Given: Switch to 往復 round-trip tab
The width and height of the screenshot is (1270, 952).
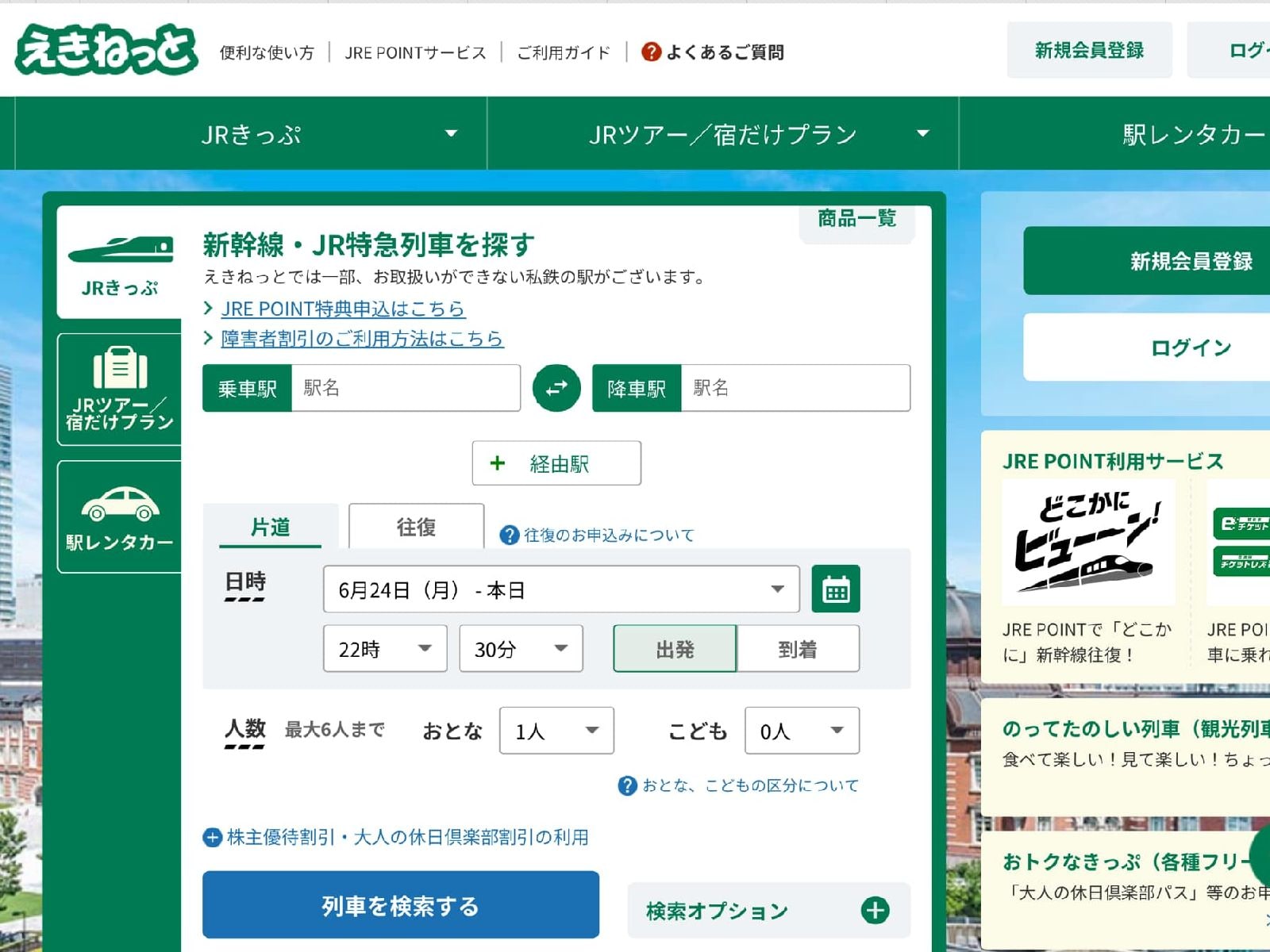Looking at the screenshot, I should coord(416,526).
